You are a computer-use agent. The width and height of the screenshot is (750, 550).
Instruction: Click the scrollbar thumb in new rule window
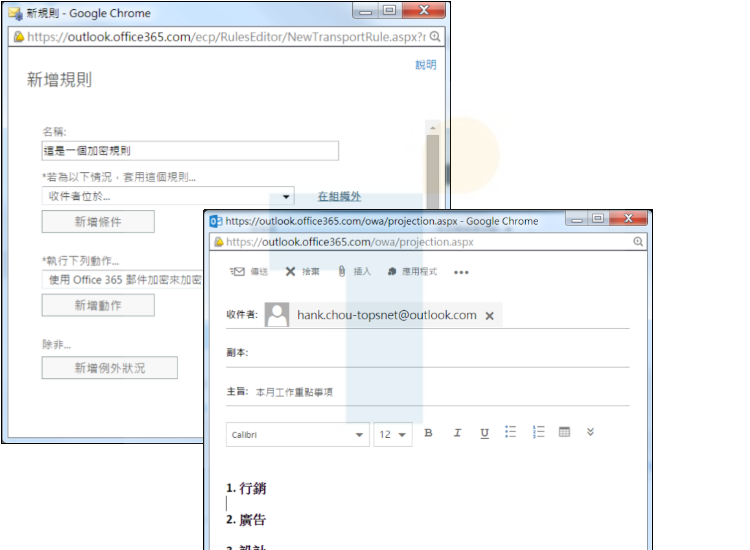tap(433, 172)
